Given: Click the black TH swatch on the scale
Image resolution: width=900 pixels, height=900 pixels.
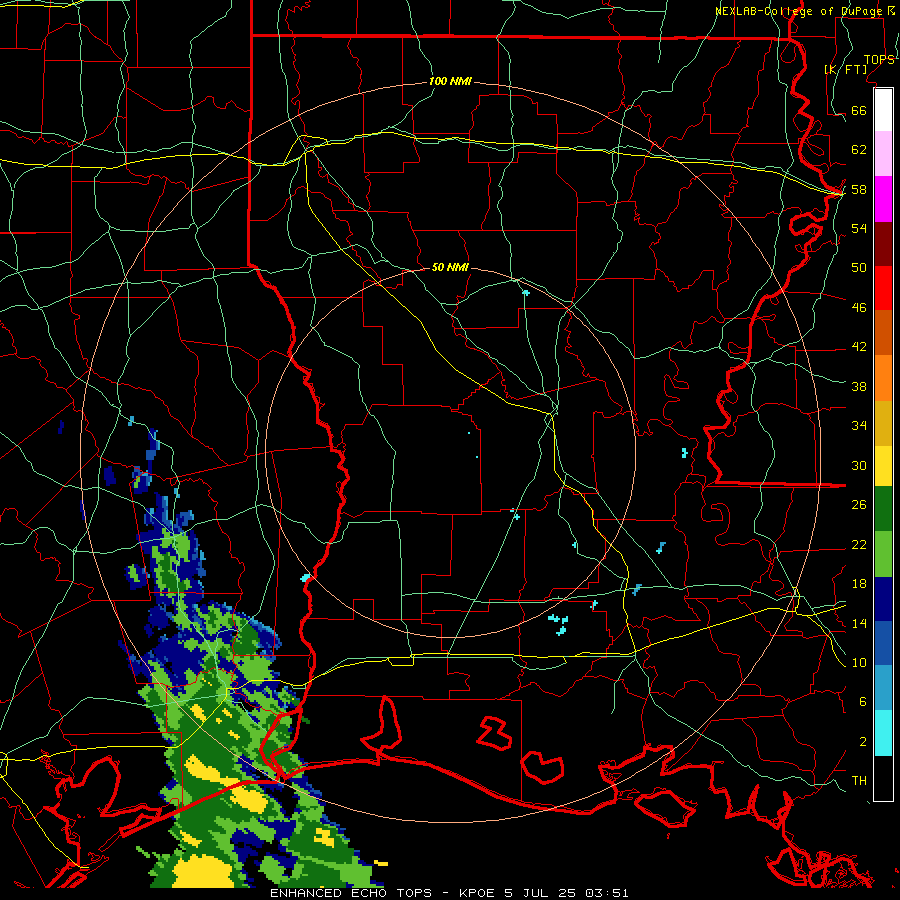Looking at the screenshot, I should point(883,778).
